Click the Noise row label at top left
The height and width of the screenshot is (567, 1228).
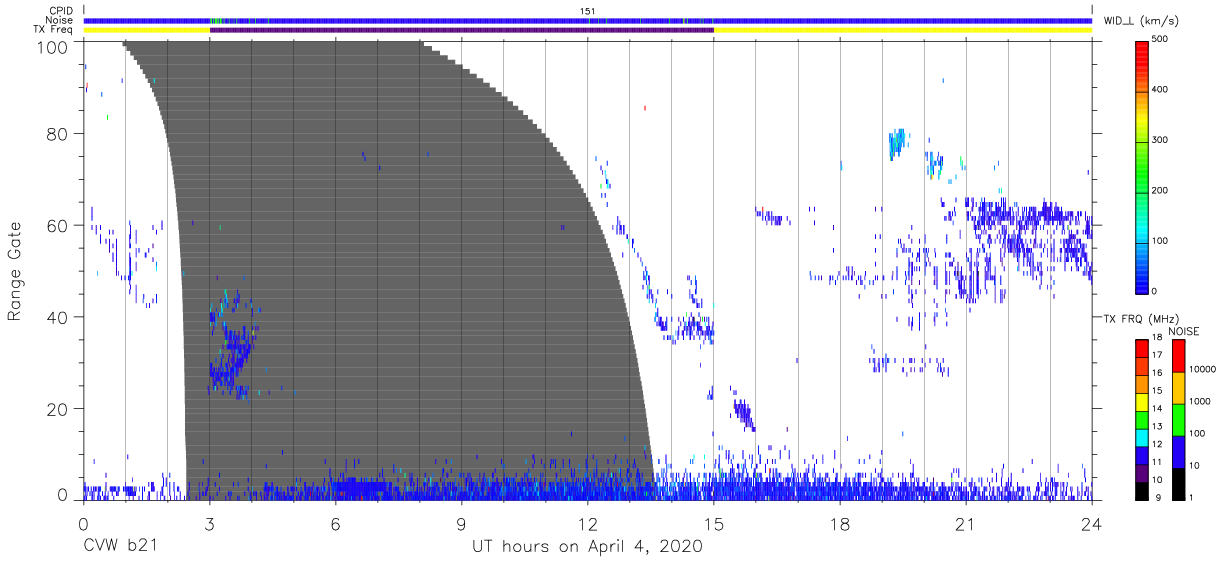coord(60,20)
